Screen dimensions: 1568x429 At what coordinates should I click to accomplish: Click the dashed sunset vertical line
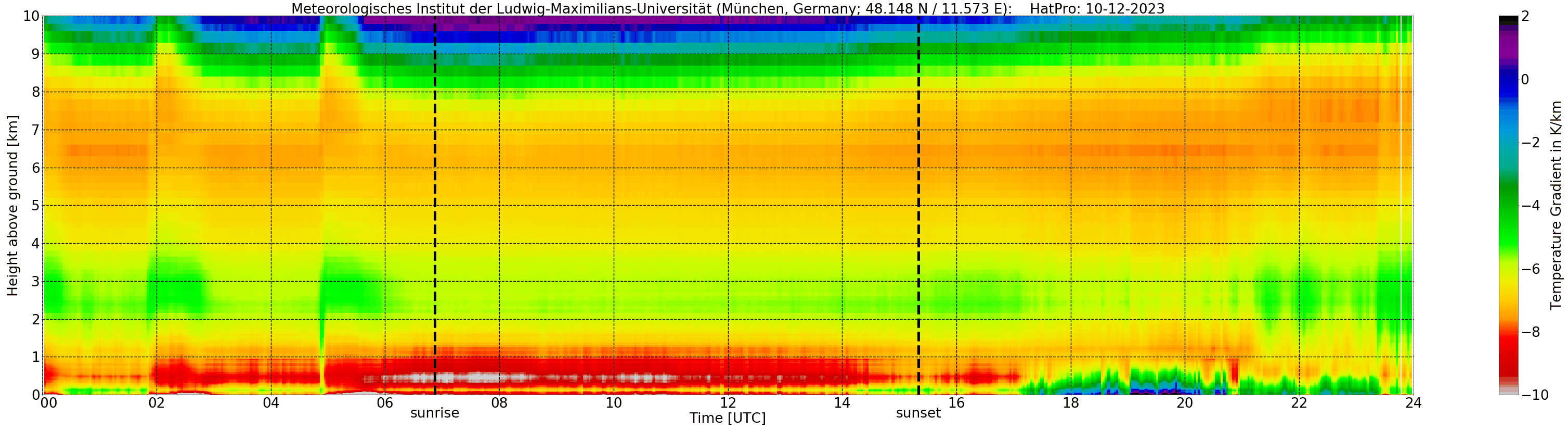click(918, 205)
